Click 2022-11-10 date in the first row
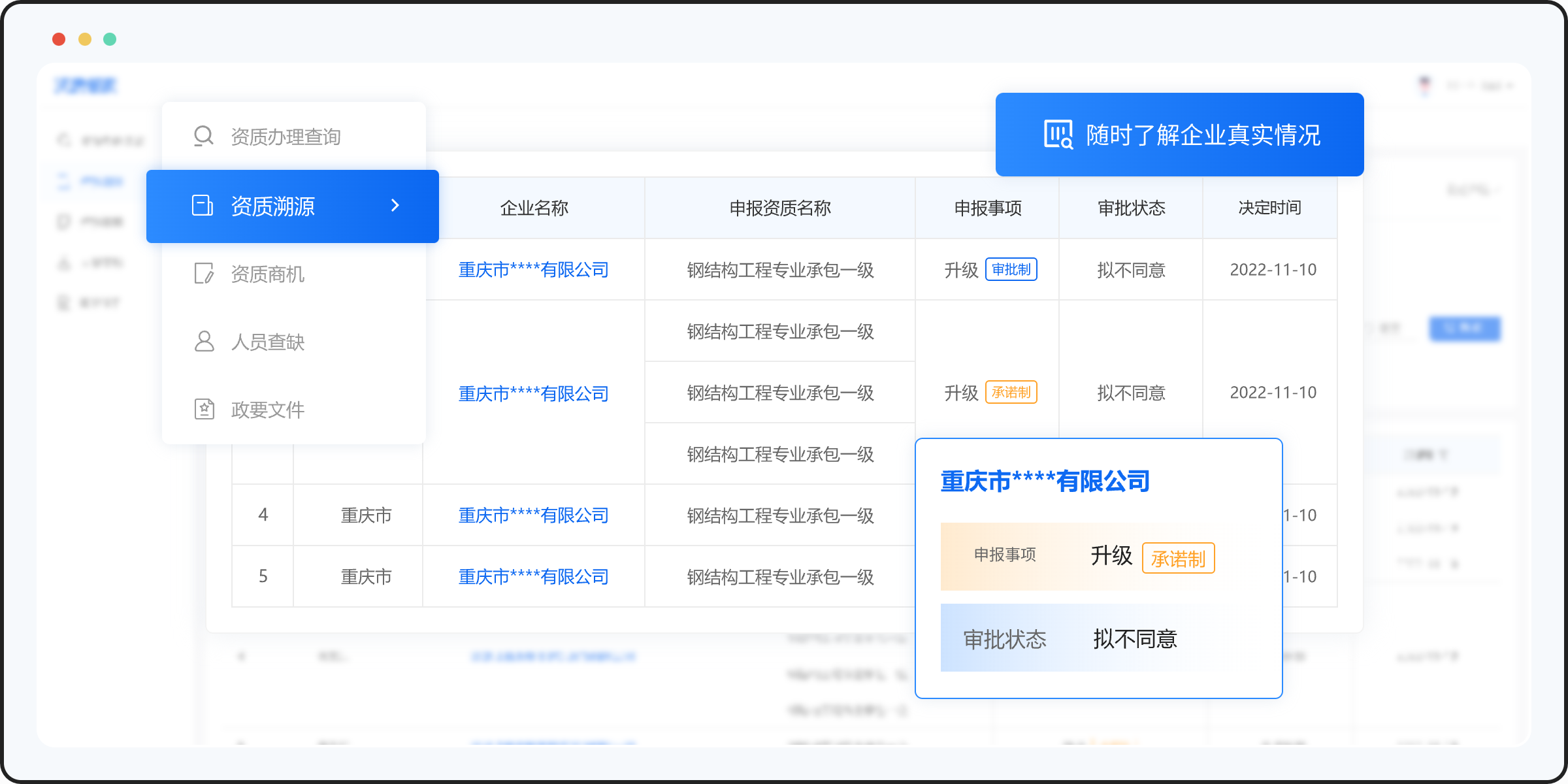The height and width of the screenshot is (784, 1568). click(1273, 270)
